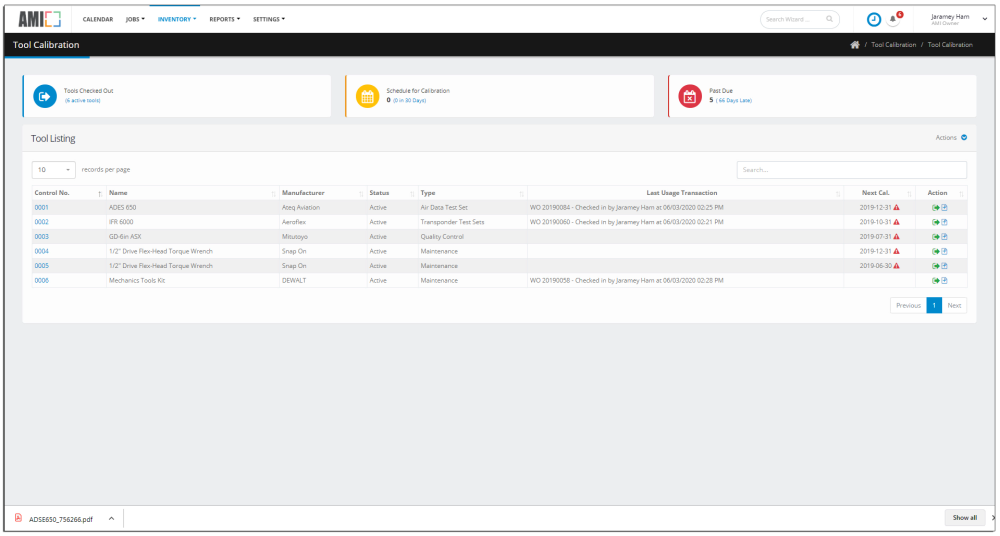
Task: Open the downloaded ADSE650_756266.pdf file
Action: (61, 519)
